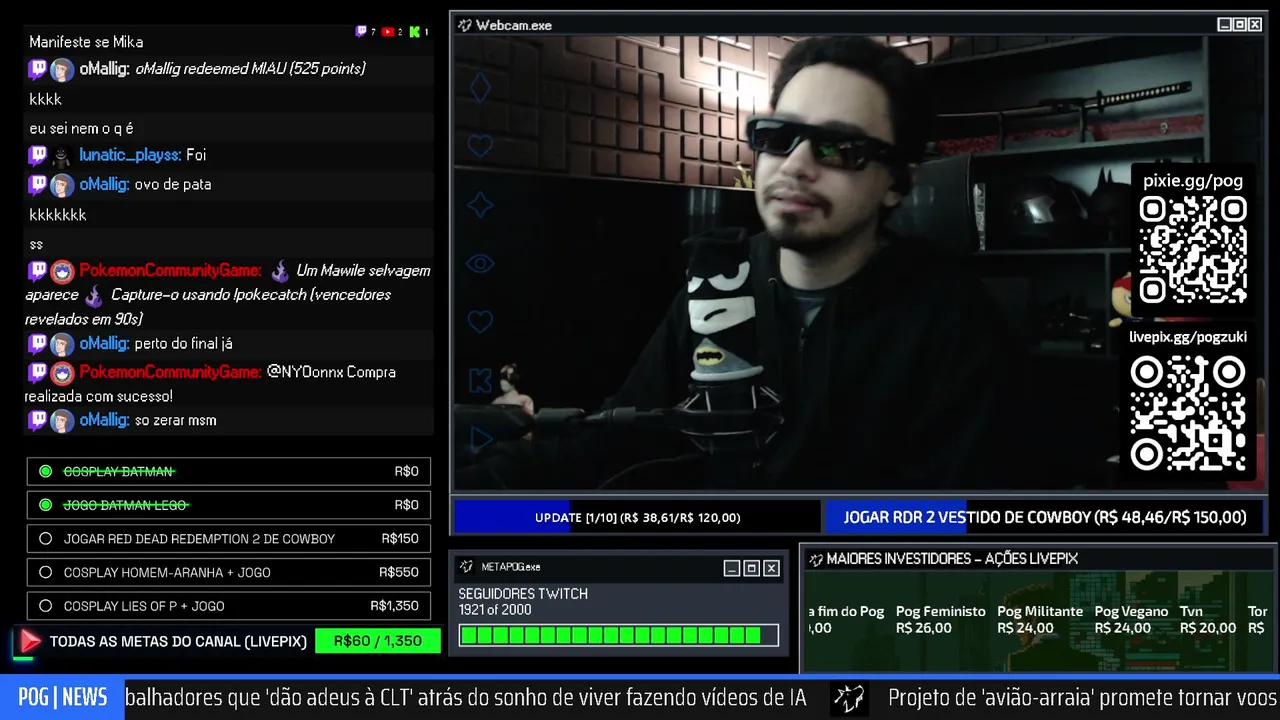Click the logo separator icon in the news ticker
Screen dimensions: 1280x720
[x=849, y=698]
